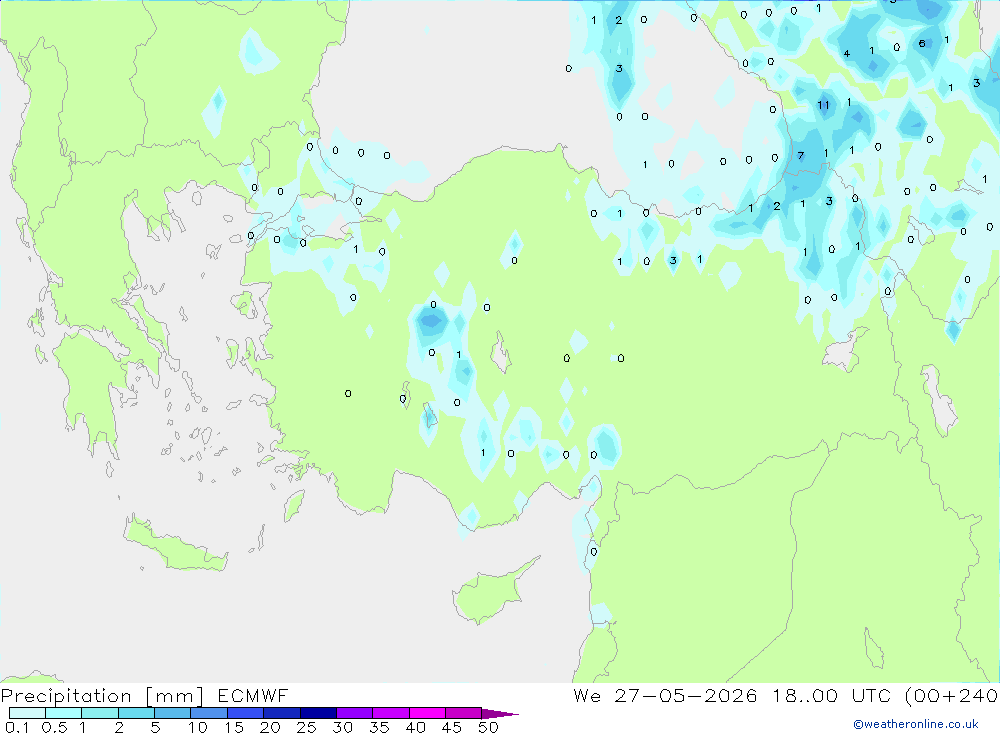
Task: Select the '50' legend scale label
Action: pos(488,727)
